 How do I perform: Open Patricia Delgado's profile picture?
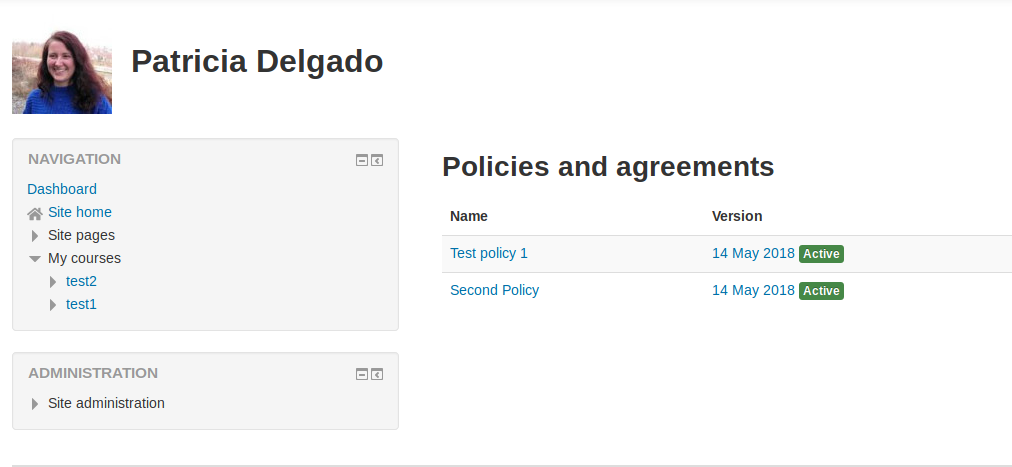(62, 72)
